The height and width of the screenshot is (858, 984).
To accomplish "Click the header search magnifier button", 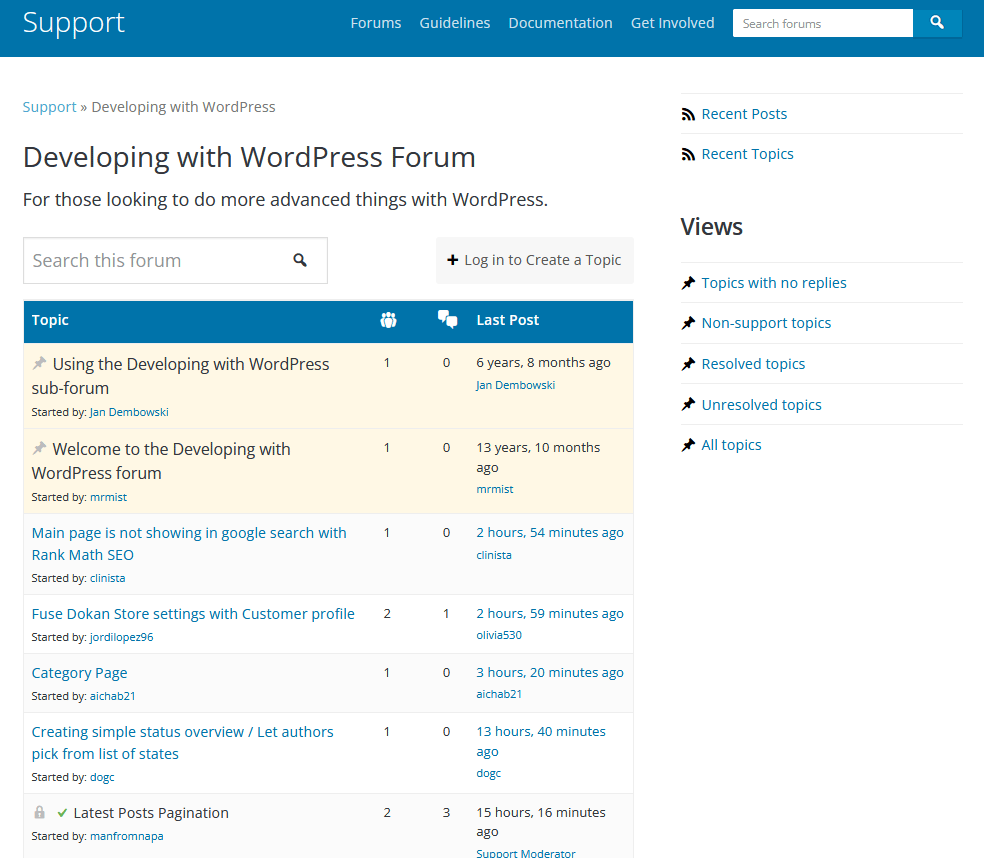I will [937, 23].
